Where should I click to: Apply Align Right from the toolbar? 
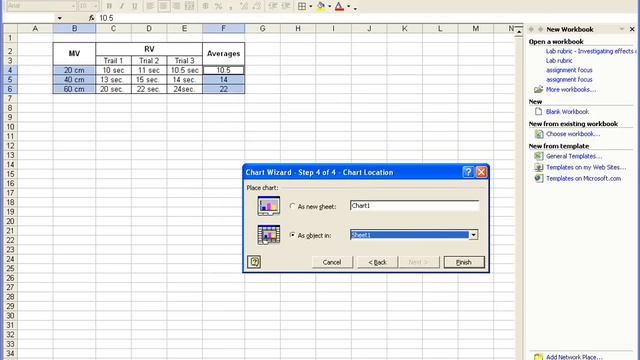[176, 6]
